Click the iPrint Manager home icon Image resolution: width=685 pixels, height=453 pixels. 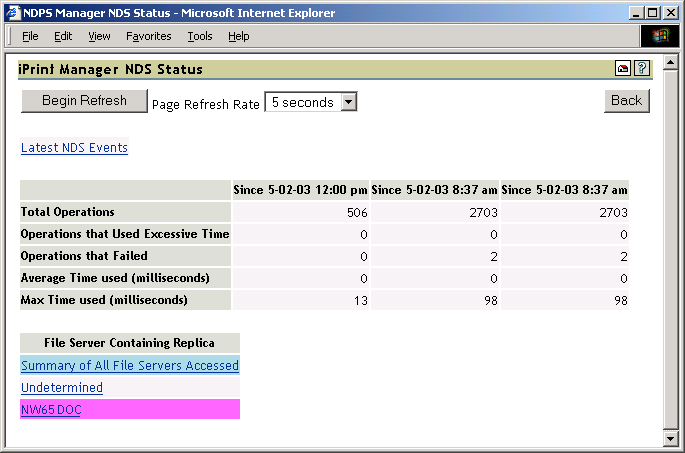click(x=623, y=69)
